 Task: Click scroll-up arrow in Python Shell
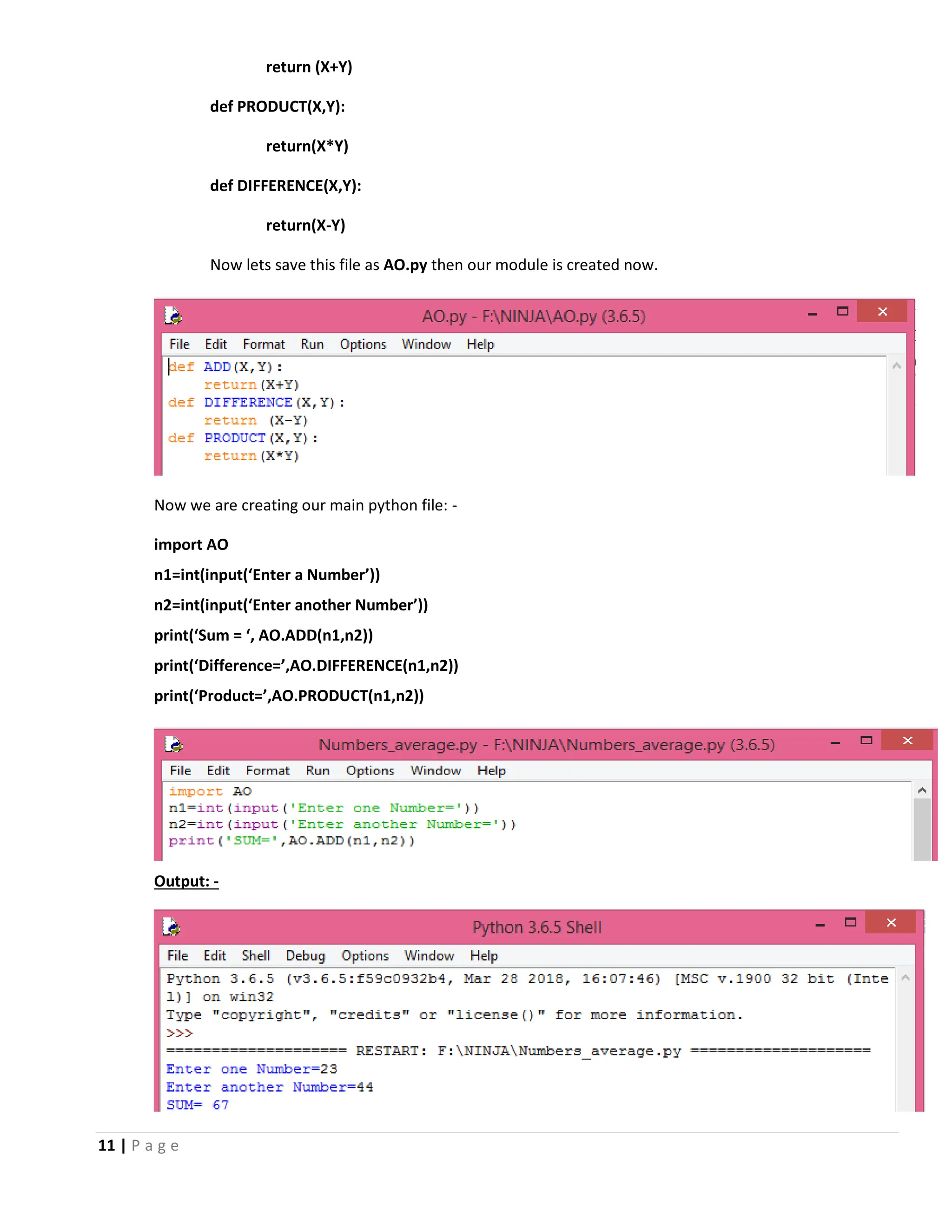click(905, 978)
